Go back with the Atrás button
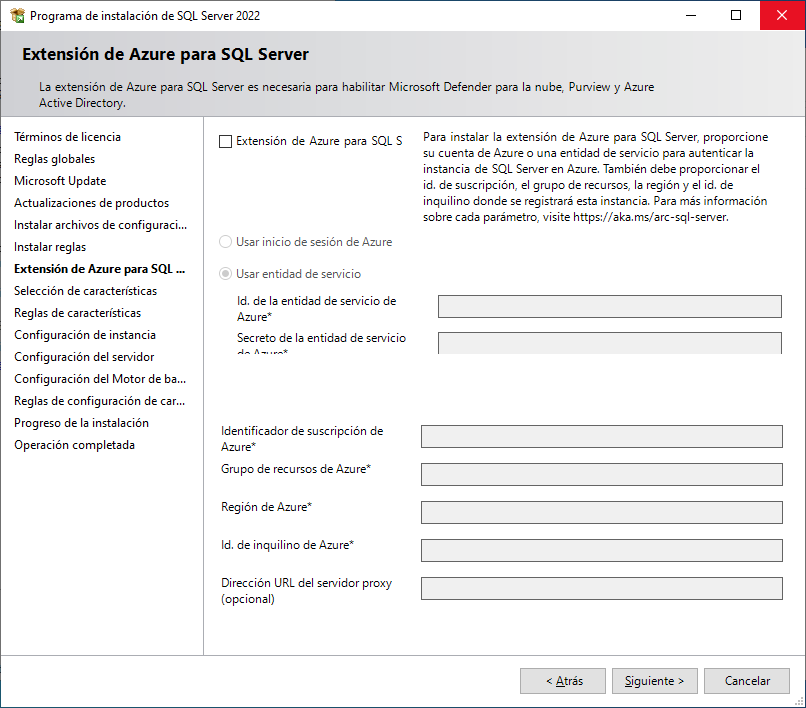 click(563, 681)
